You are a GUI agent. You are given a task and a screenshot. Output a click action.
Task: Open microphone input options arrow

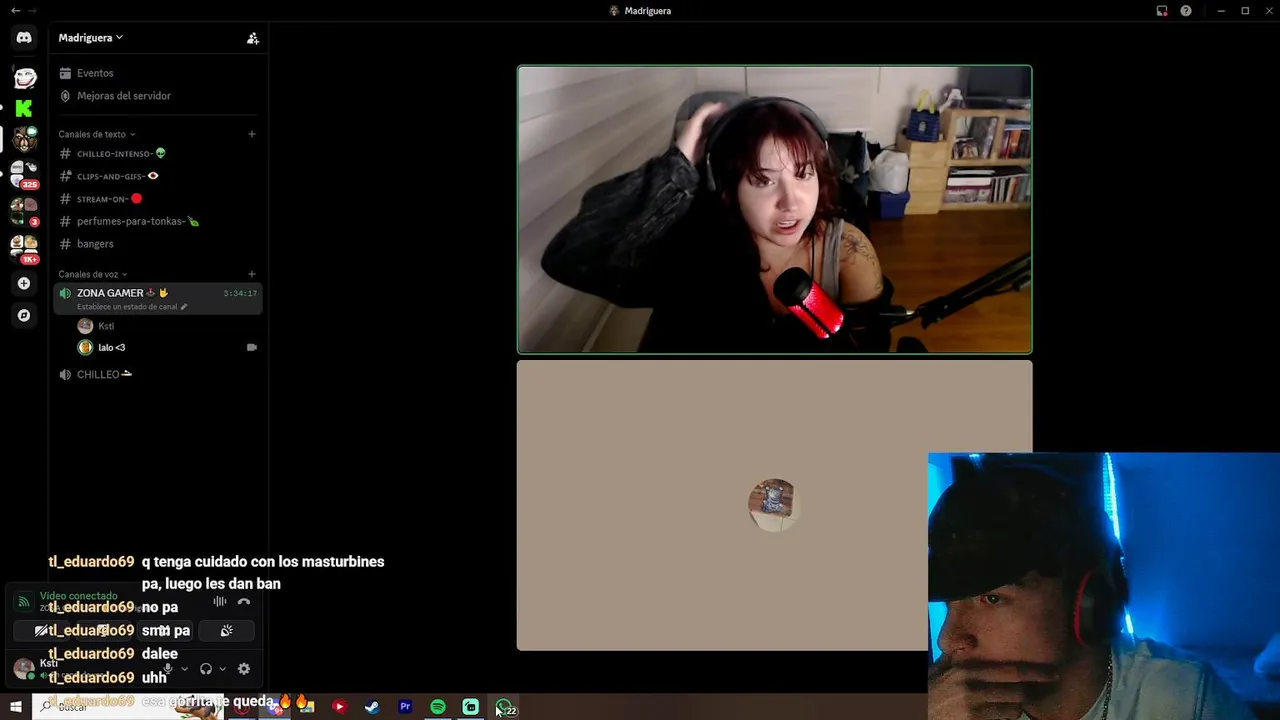[184, 669]
